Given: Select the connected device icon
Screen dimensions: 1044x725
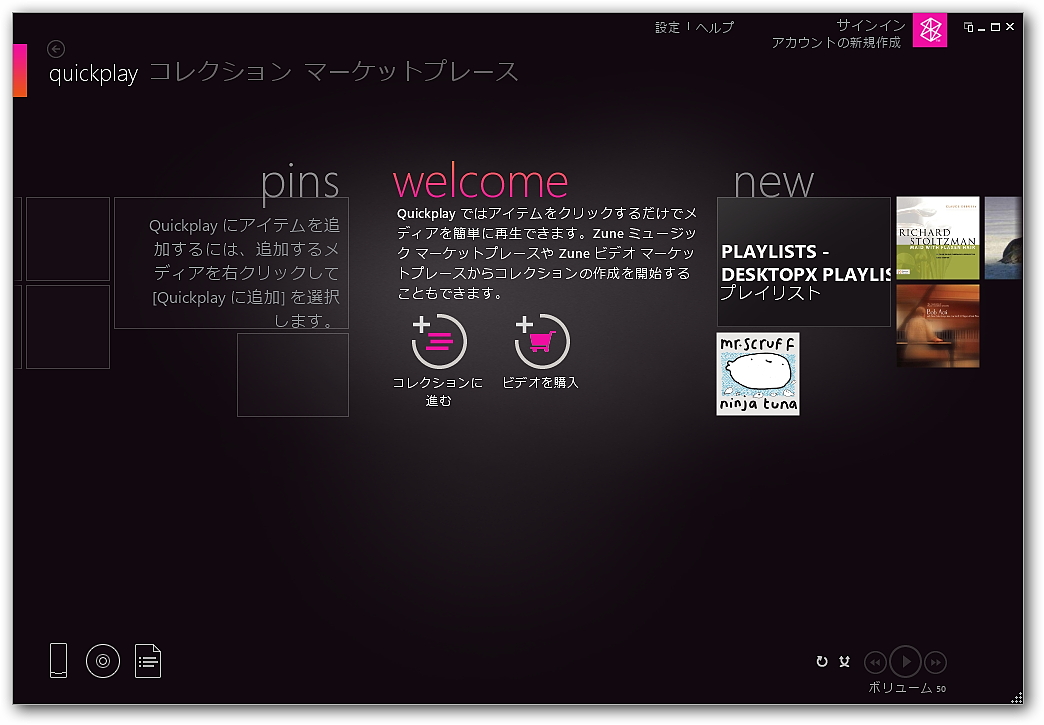Looking at the screenshot, I should (58, 661).
